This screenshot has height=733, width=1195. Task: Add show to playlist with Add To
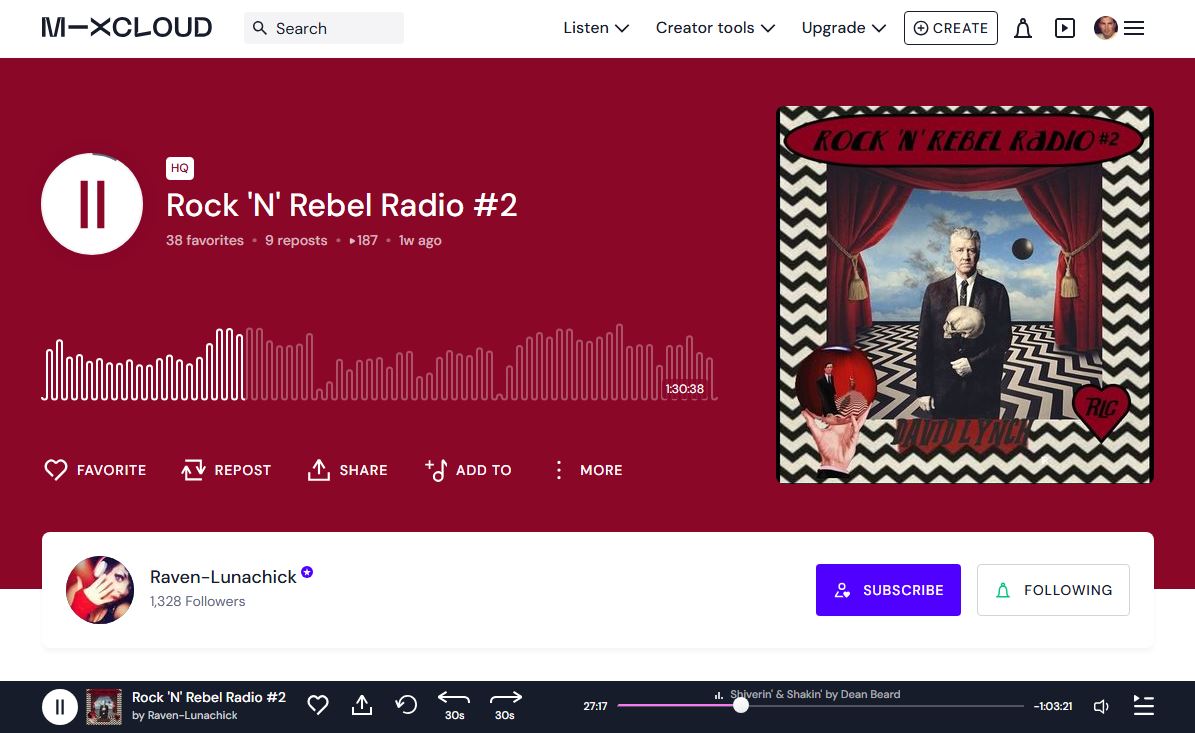[468, 470]
